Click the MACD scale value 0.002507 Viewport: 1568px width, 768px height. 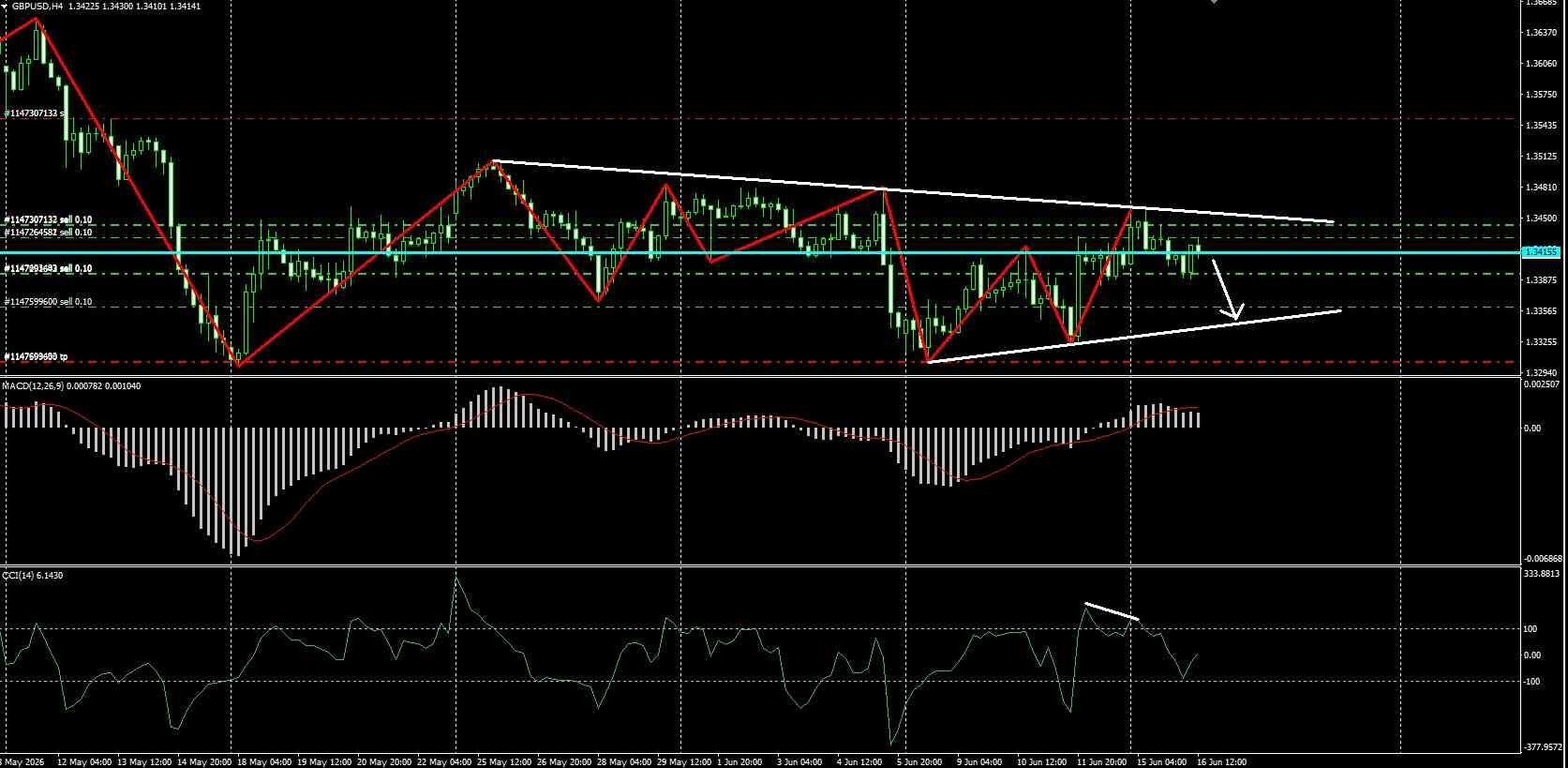(x=1543, y=384)
